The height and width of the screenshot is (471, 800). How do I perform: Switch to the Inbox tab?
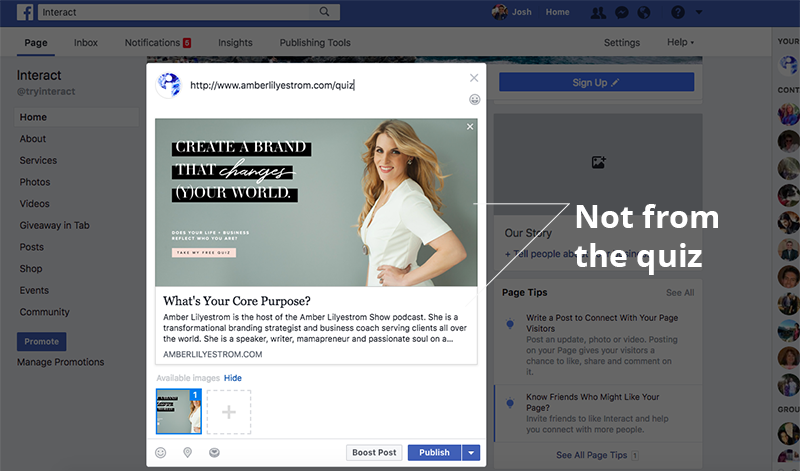86,43
